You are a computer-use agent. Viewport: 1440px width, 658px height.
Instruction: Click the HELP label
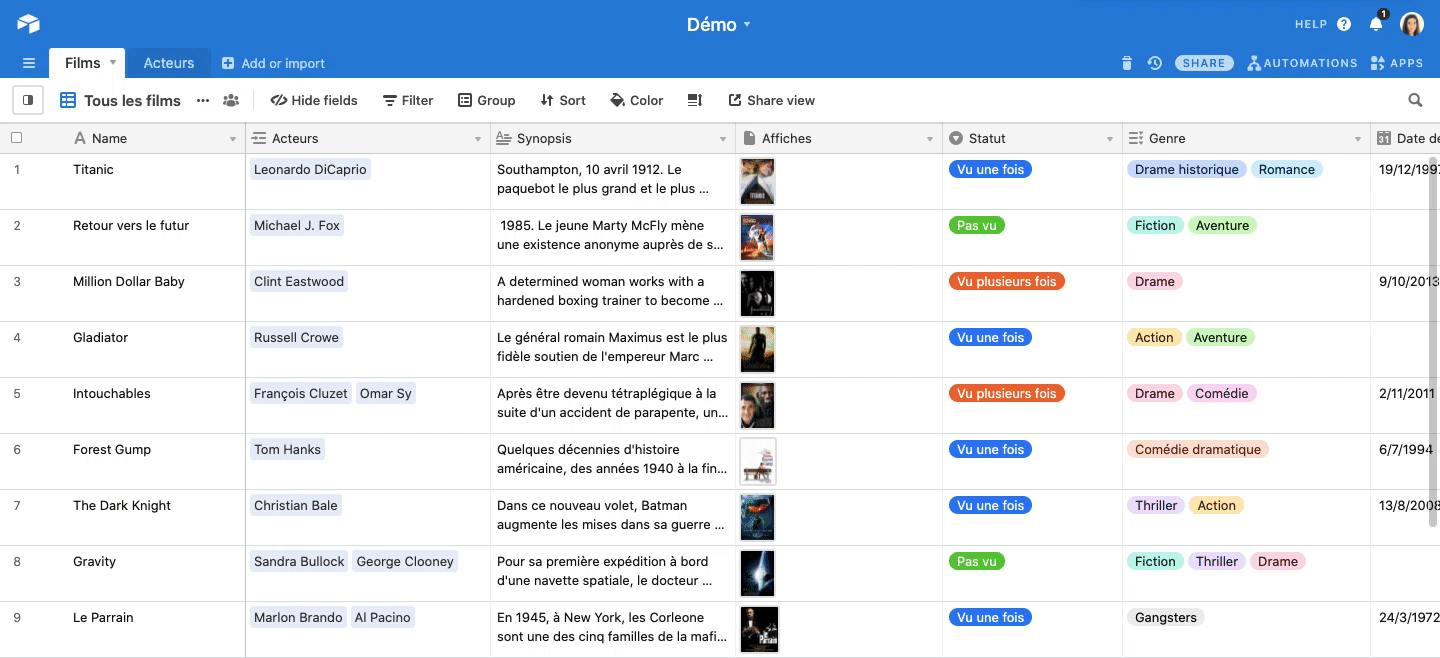(x=1311, y=24)
